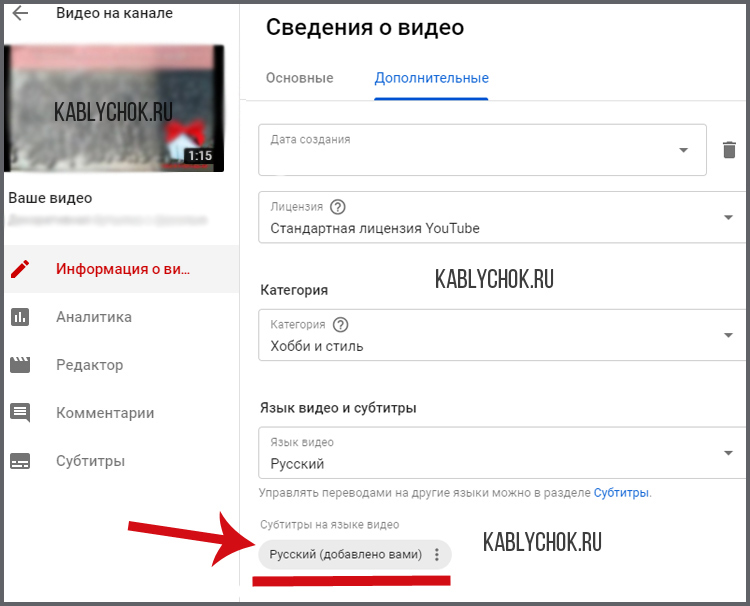Show help for Категория field
This screenshot has height=606, width=750.
(340, 325)
